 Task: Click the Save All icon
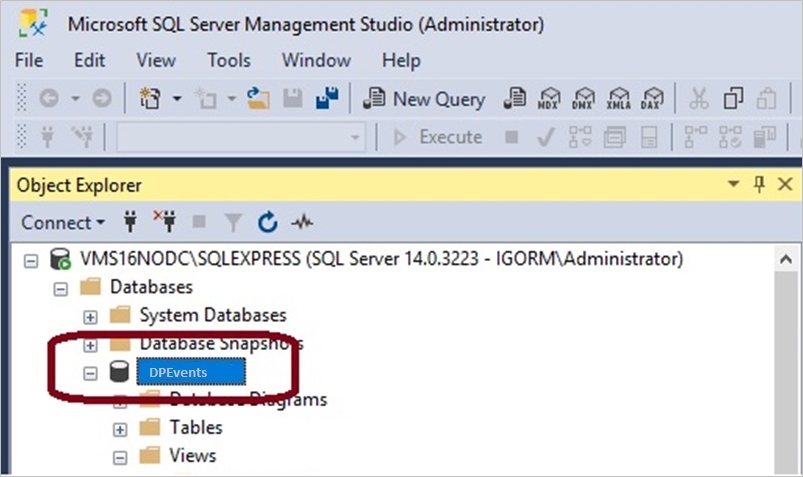(326, 99)
